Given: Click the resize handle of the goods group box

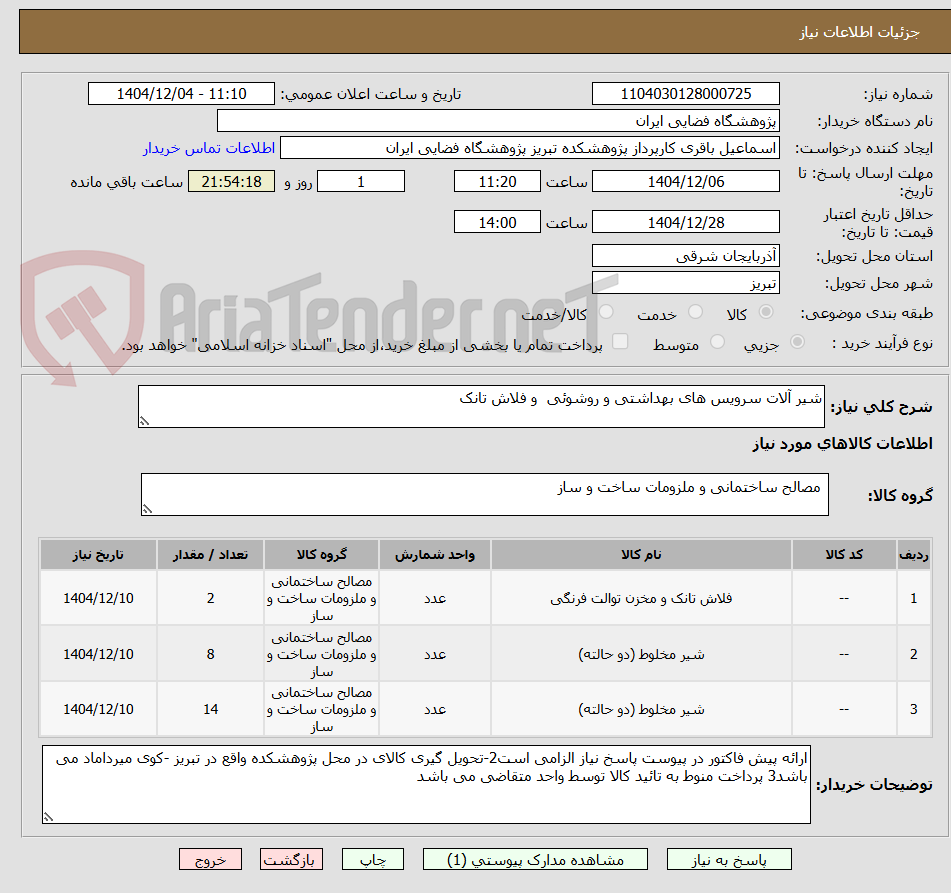Looking at the screenshot, I should coord(147,509).
